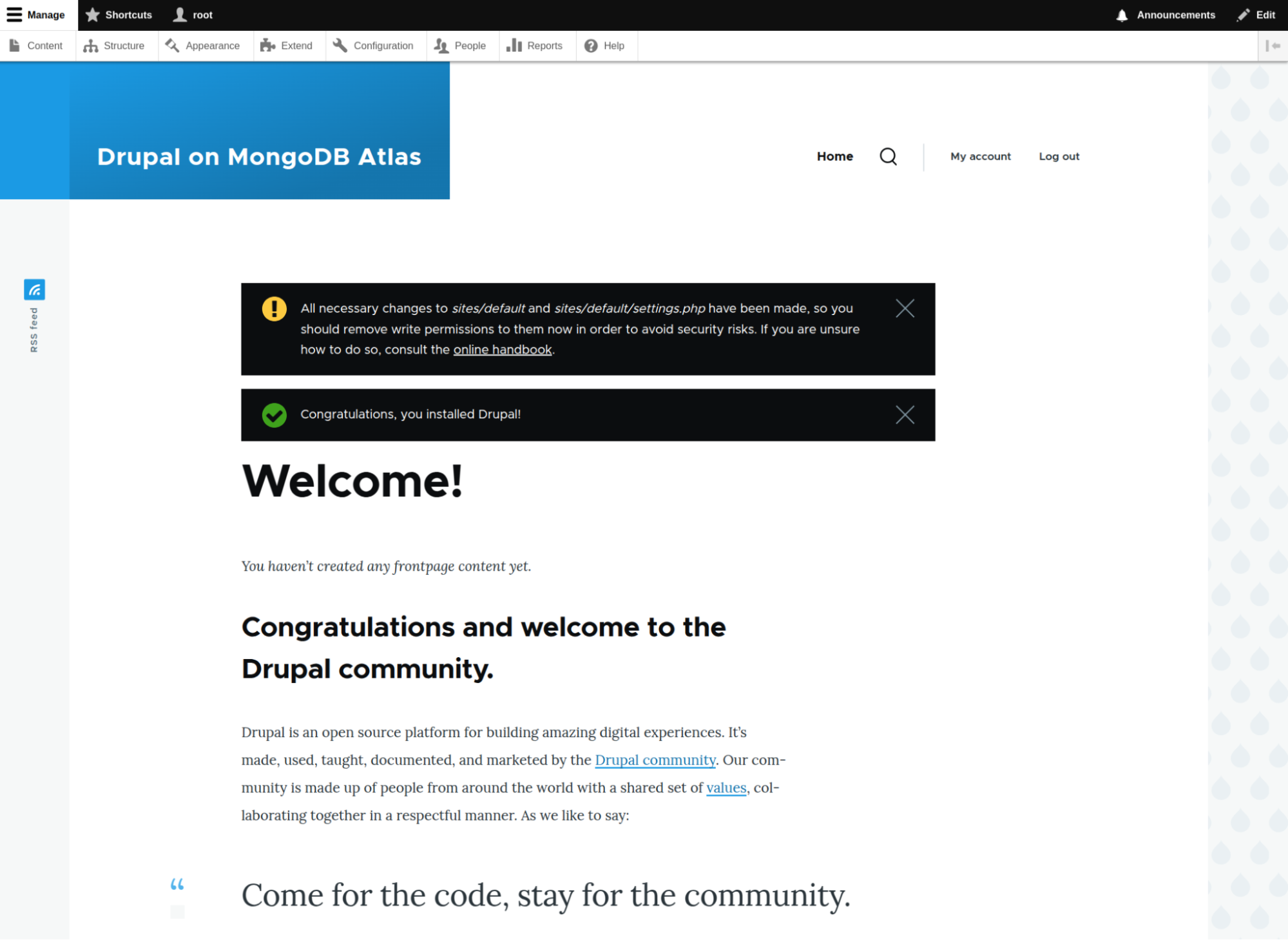
Task: Go to the Home navigation link
Action: (834, 157)
